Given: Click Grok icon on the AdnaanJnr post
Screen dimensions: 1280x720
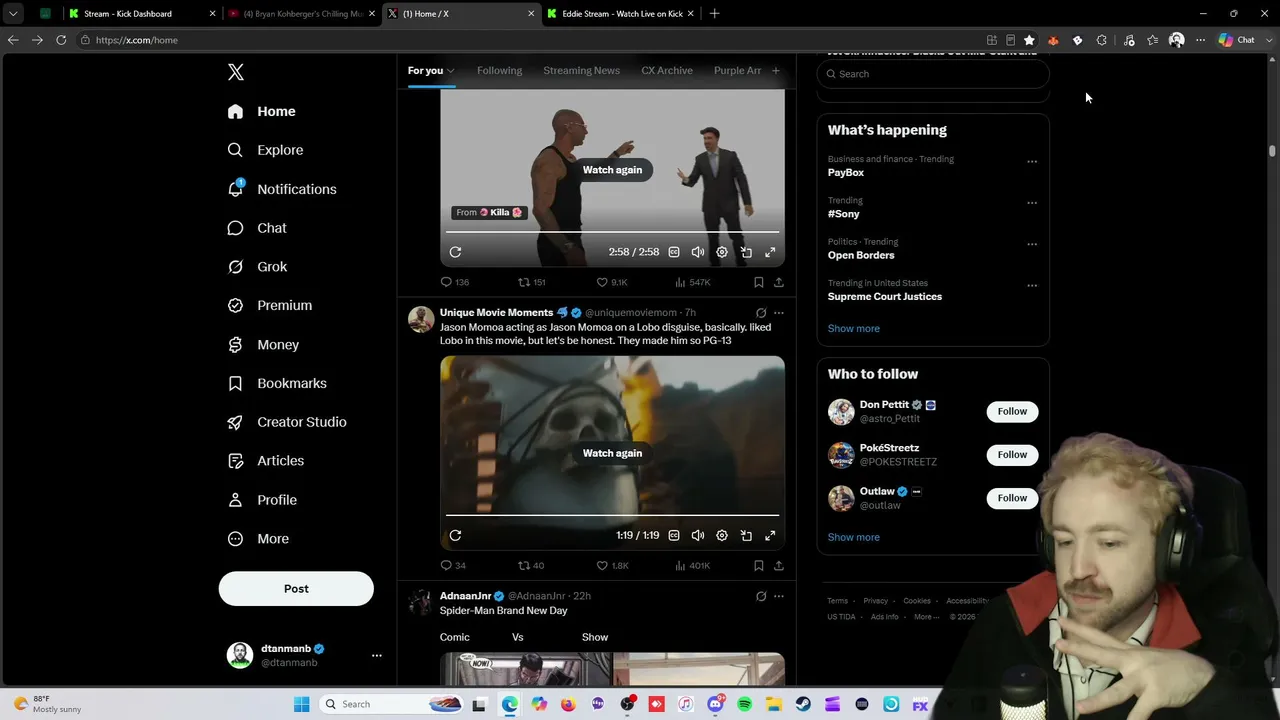Looking at the screenshot, I should [x=761, y=596].
